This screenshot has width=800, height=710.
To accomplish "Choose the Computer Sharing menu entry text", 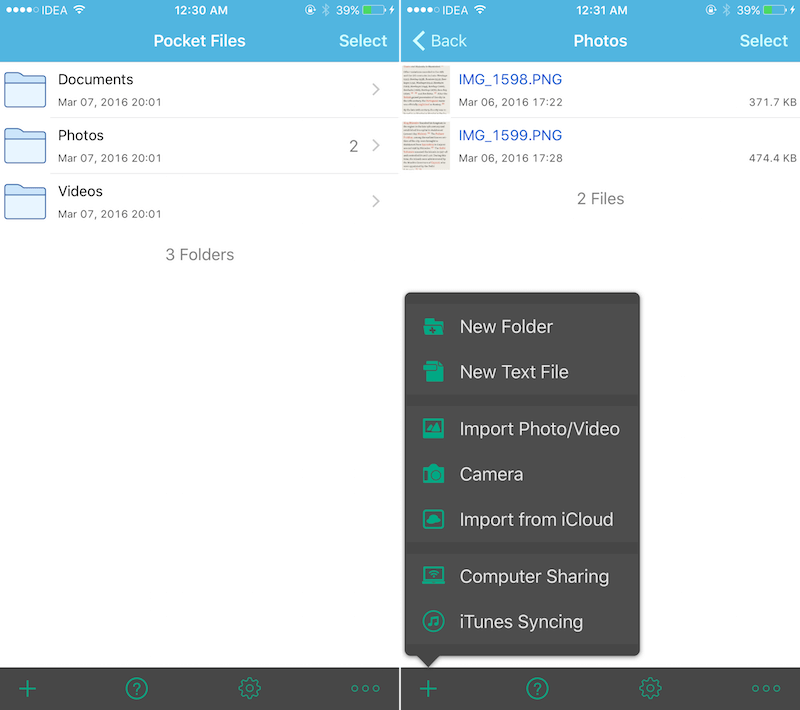I will tap(534, 577).
